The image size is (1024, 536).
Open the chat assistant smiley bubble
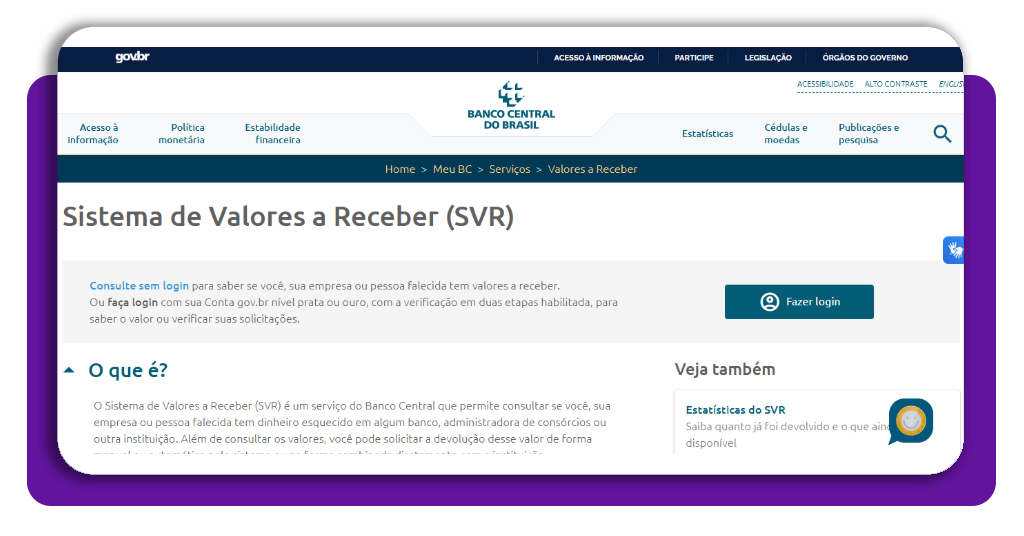[x=910, y=421]
